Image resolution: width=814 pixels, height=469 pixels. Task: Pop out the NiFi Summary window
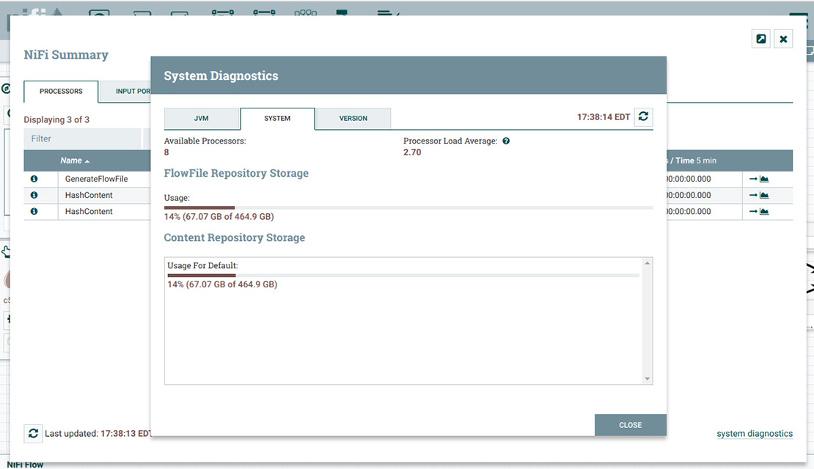click(761, 39)
